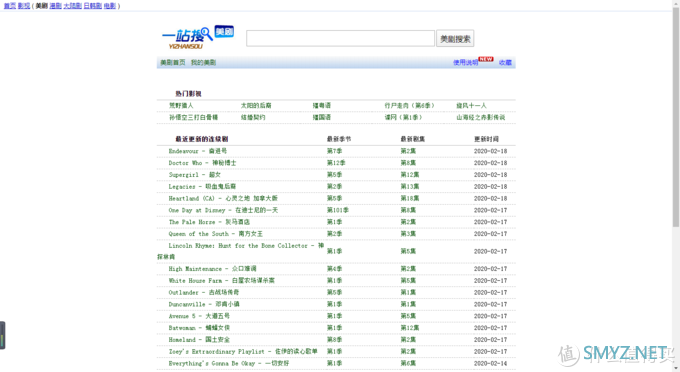Click the dark side widget at left edge
The height and width of the screenshot is (372, 680).
pos(2,335)
